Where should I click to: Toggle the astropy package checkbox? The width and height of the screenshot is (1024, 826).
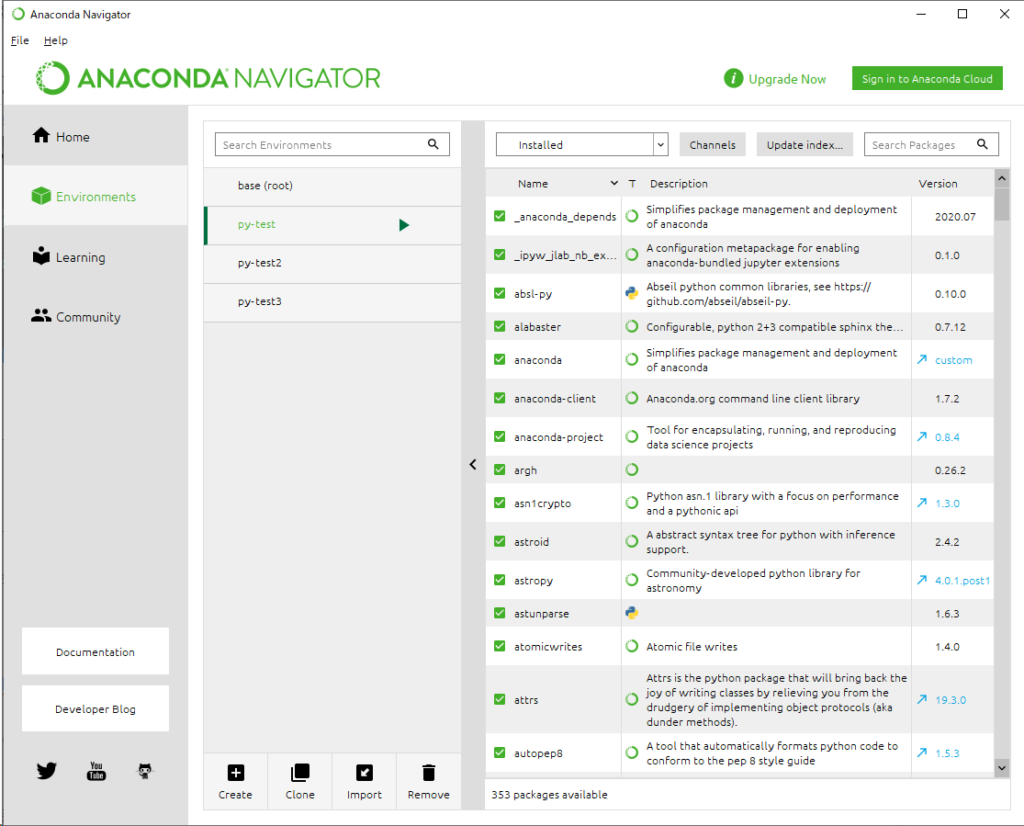pyautogui.click(x=500, y=580)
